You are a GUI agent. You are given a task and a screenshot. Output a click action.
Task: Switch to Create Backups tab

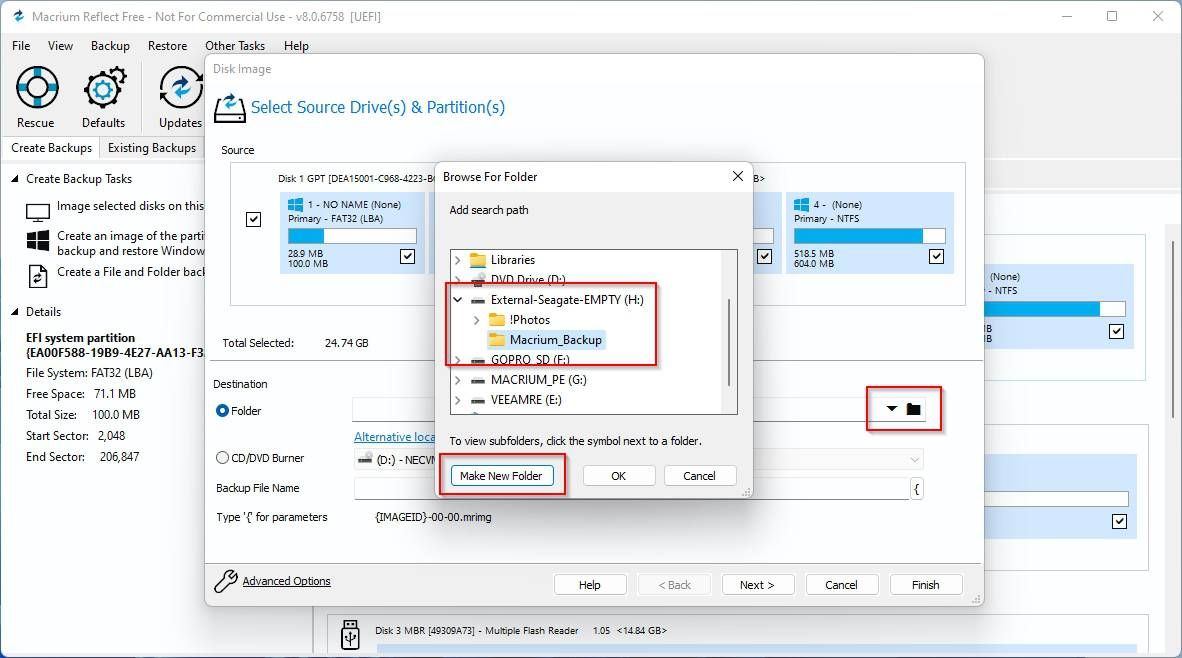coord(51,148)
